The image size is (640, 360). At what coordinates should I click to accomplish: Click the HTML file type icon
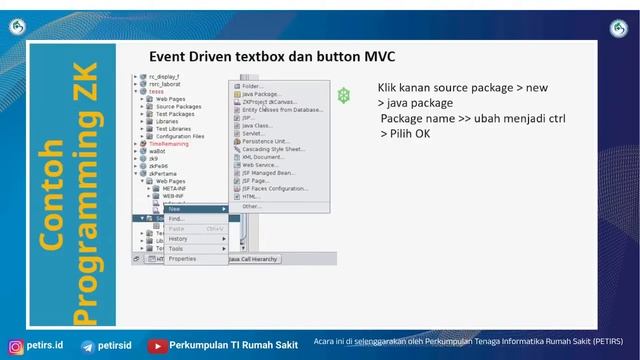(x=237, y=196)
